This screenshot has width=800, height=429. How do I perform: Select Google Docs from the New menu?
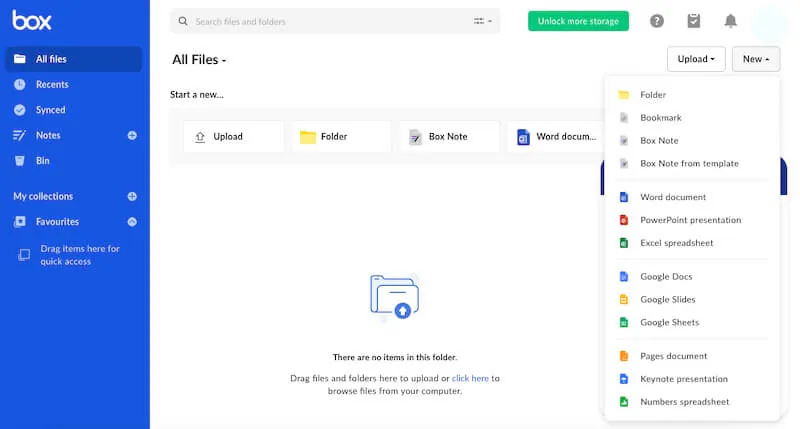tap(666, 277)
